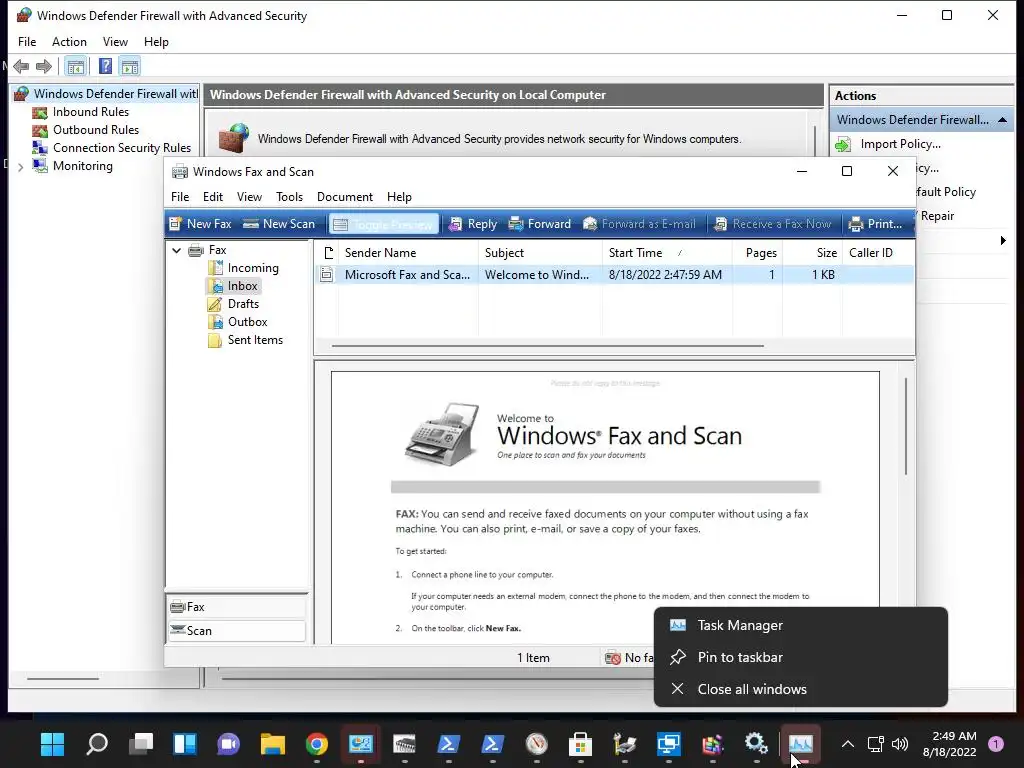This screenshot has height=768, width=1024.
Task: Click the Forward button next to Reply
Action: click(539, 223)
